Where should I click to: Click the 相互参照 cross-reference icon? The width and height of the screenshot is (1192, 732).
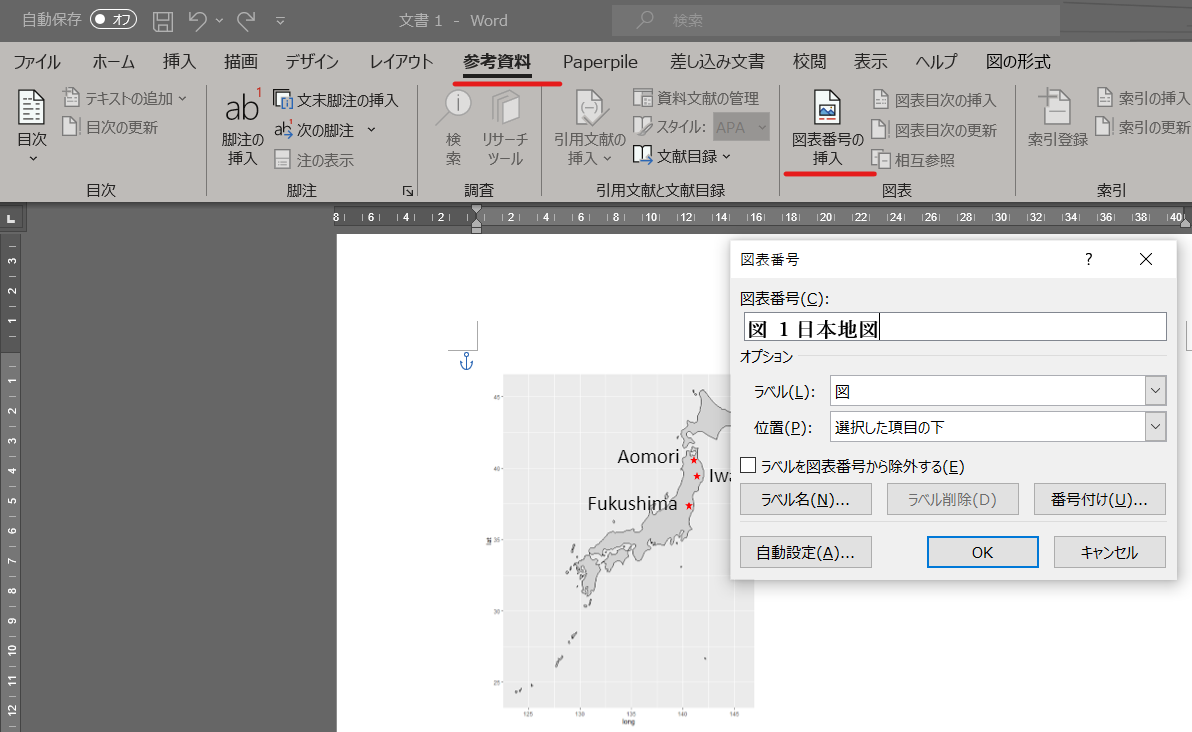tap(881, 160)
